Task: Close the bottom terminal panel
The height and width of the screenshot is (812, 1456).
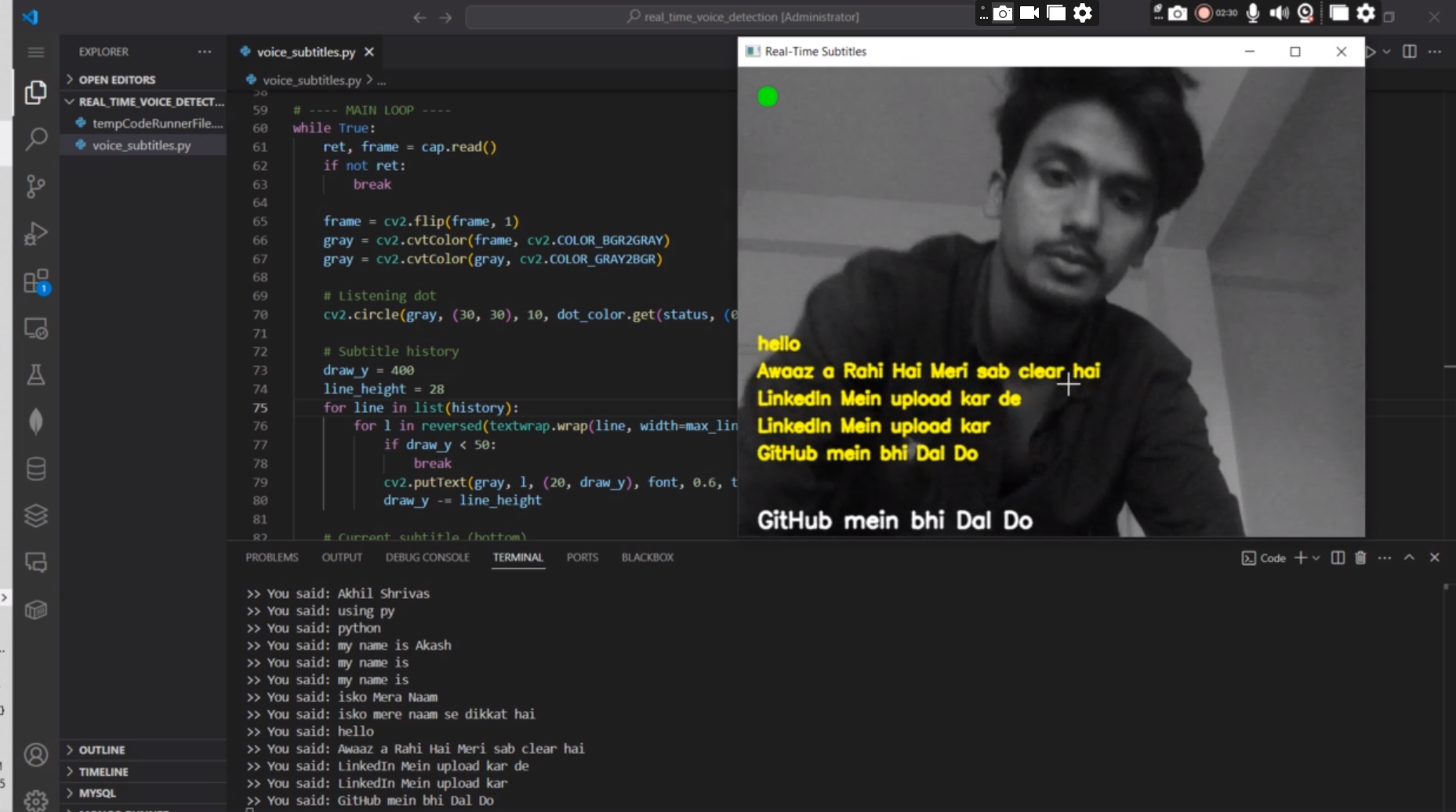Action: point(1434,557)
